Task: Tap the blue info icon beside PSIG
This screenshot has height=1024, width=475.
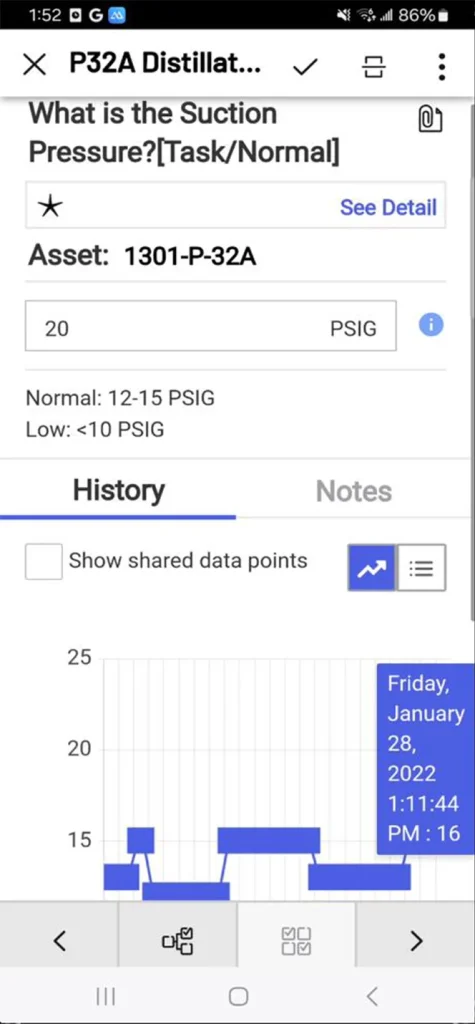Action: [x=431, y=325]
